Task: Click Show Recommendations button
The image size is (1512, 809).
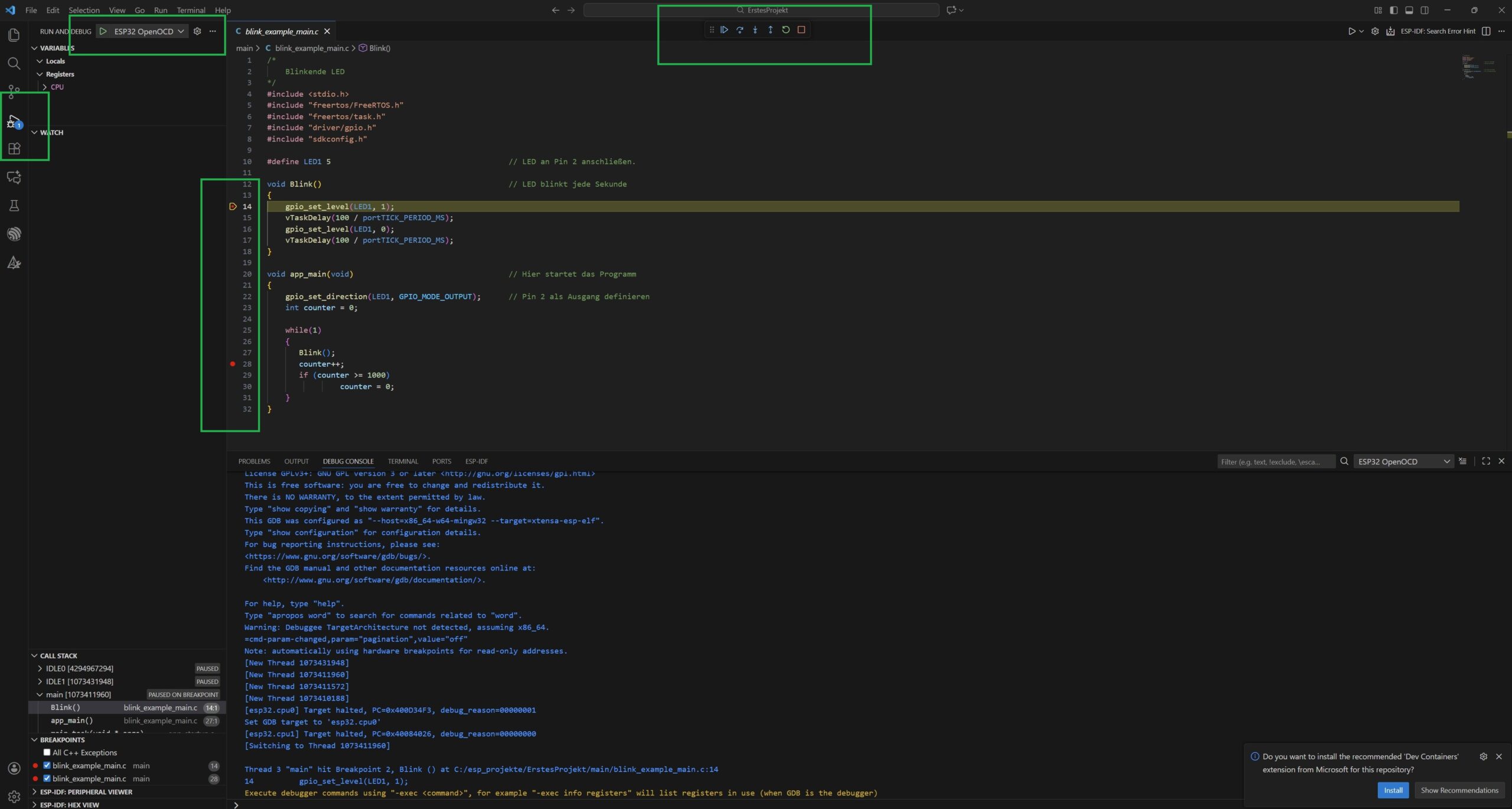Action: point(1459,790)
